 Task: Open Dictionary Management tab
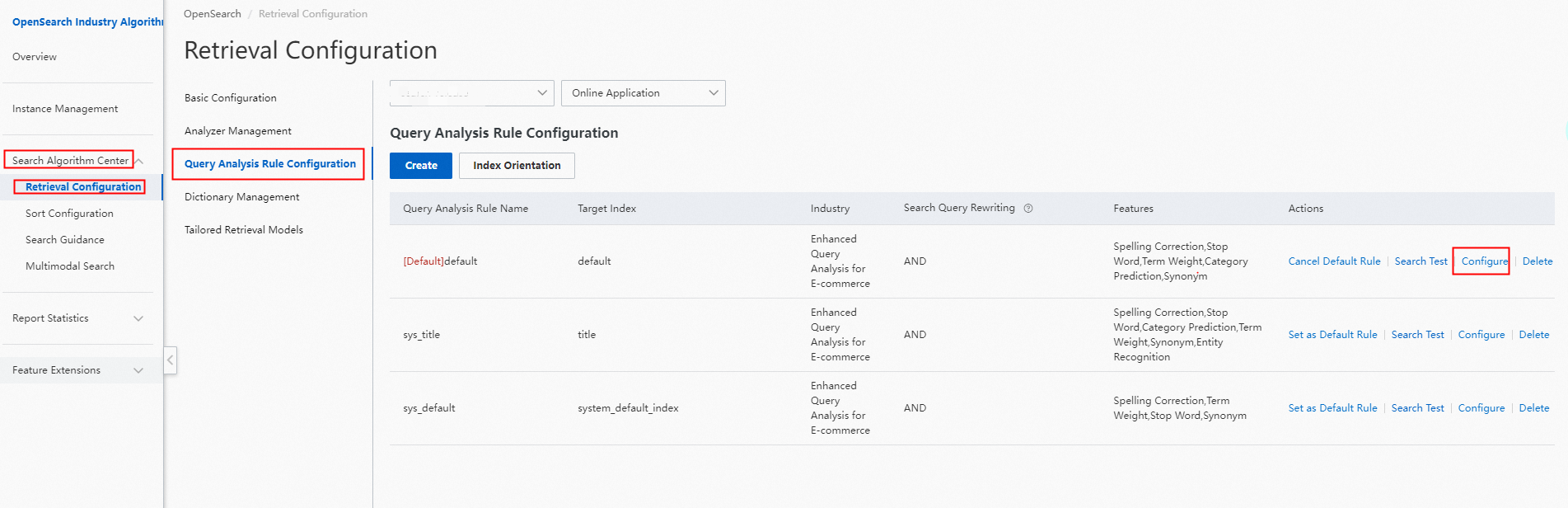coord(241,197)
